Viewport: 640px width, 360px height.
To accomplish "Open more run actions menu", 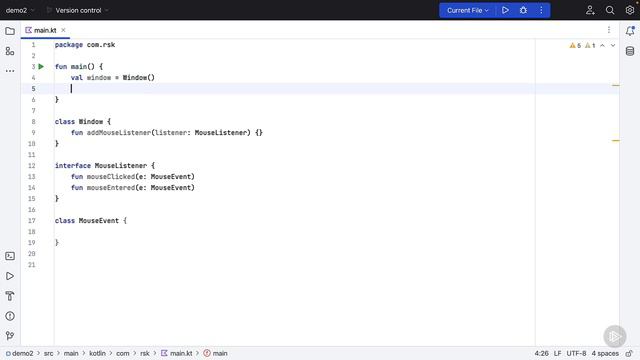I will [541, 10].
